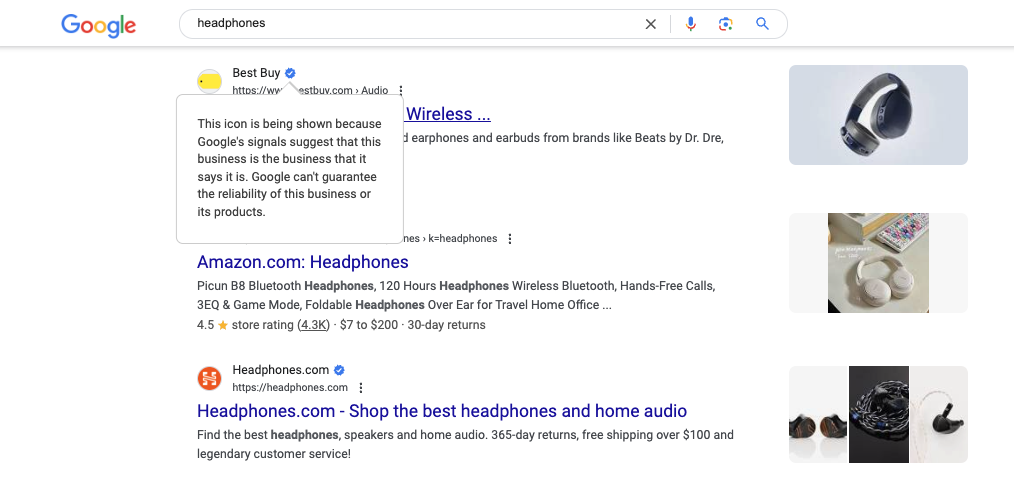Viewport: 1014px width, 498px height.
Task: Click the verified badge beside Headphones.com
Action: pos(340,370)
